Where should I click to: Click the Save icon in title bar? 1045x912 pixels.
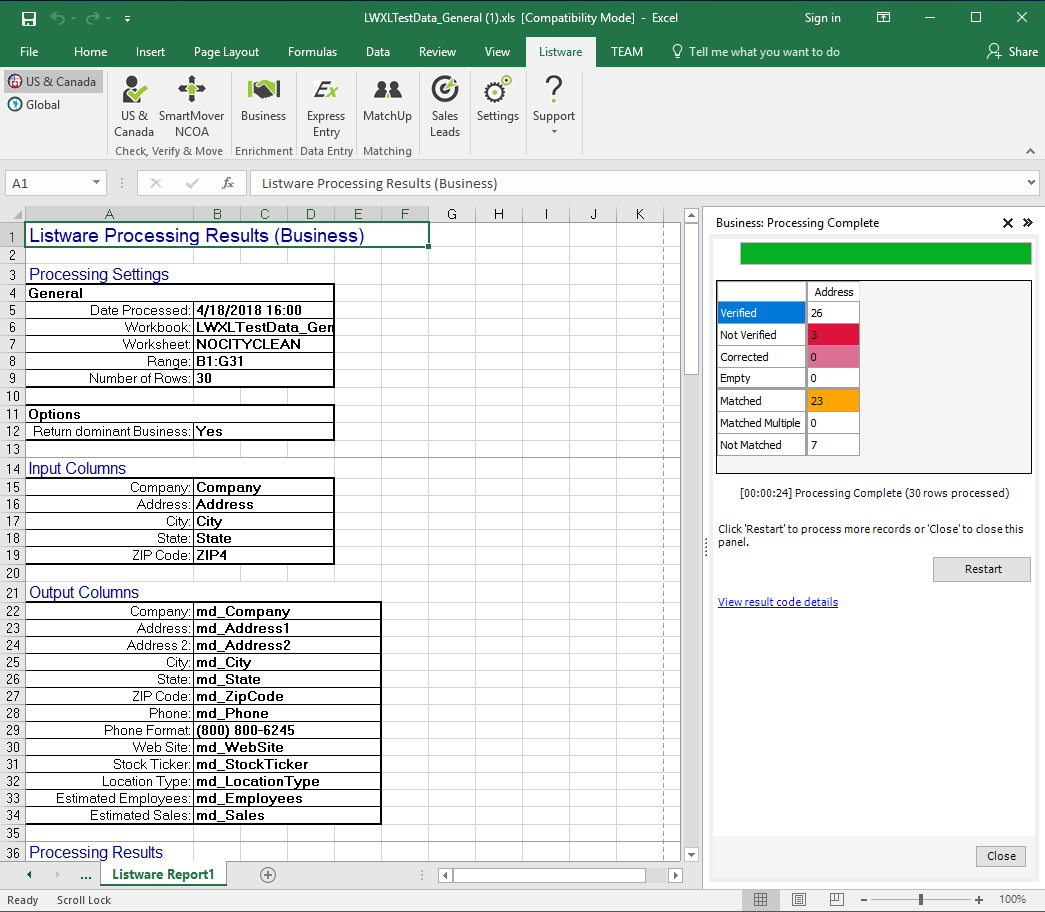pyautogui.click(x=29, y=18)
